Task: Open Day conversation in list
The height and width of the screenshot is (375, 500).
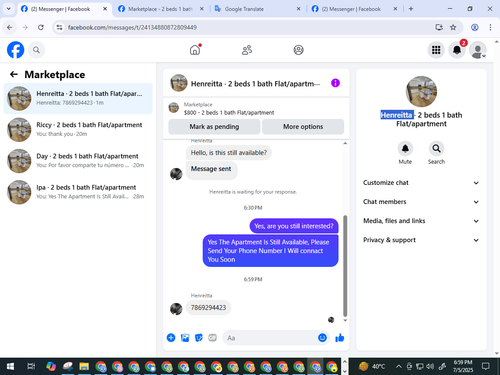Action: tap(78, 161)
